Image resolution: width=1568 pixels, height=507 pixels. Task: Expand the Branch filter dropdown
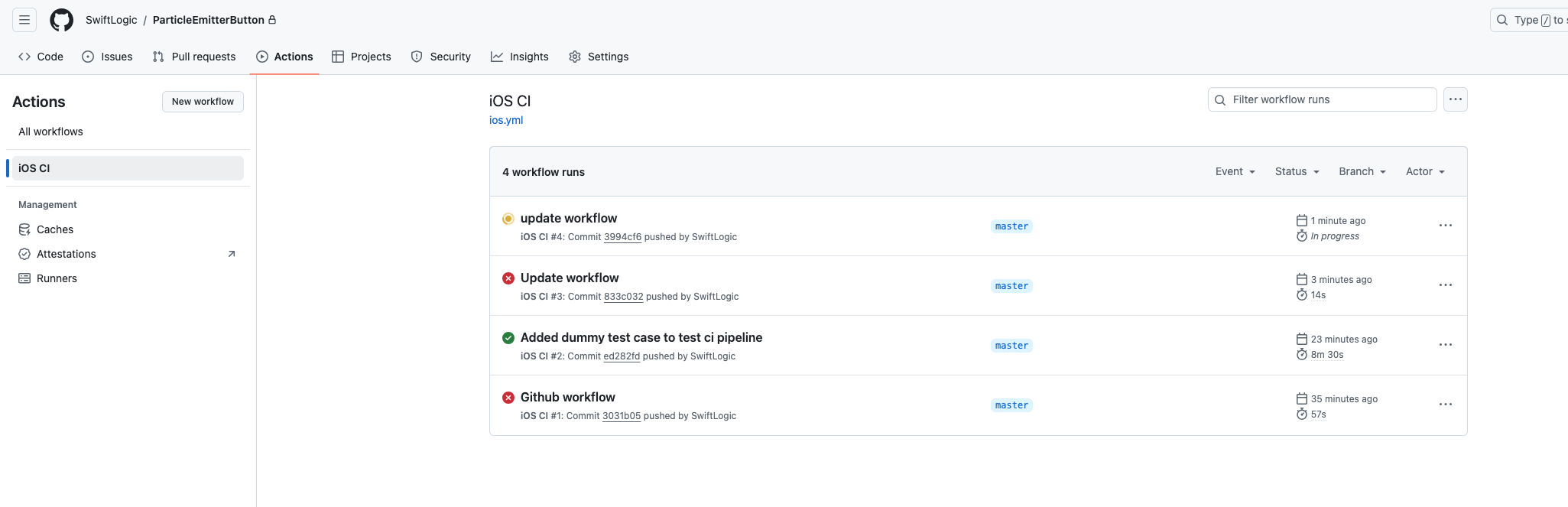1362,171
